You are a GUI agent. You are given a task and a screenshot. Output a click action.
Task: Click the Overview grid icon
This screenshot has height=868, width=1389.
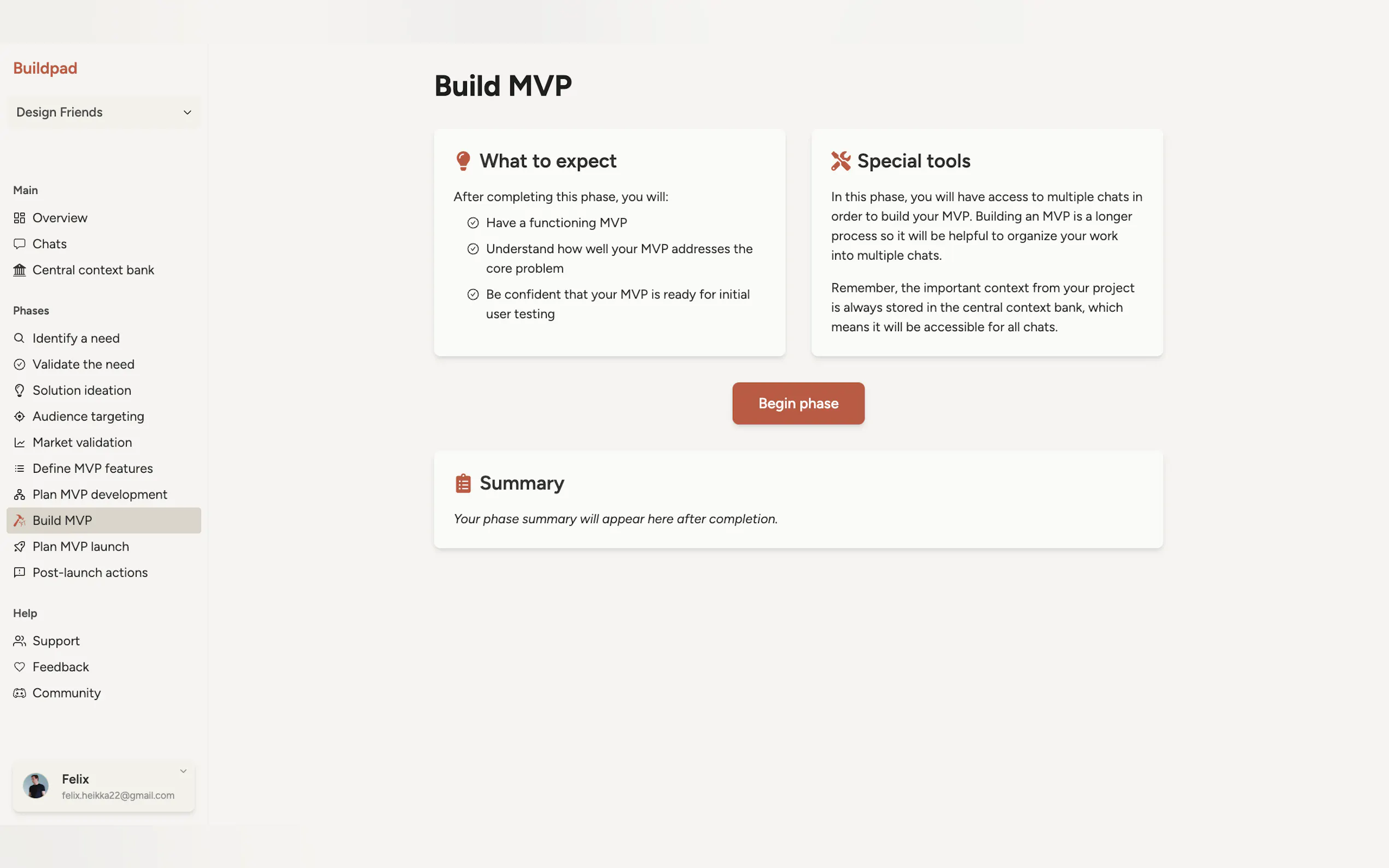point(20,218)
